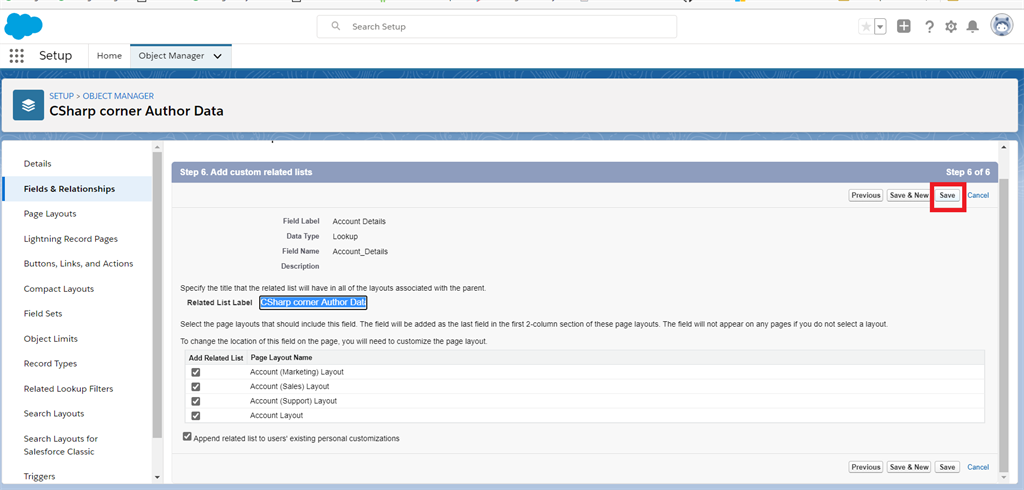Screen dimensions: 1024x490
Task: Uncheck Account (Support) Layout checkbox
Action: pos(196,401)
